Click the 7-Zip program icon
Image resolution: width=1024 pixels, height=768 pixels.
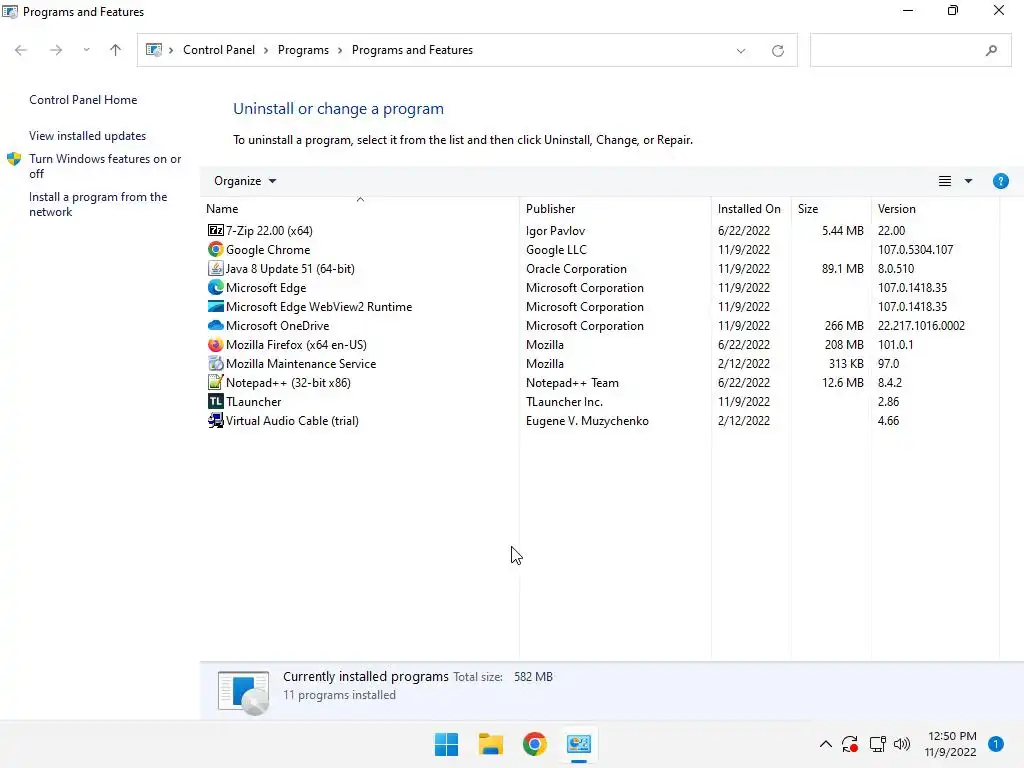[x=216, y=231]
